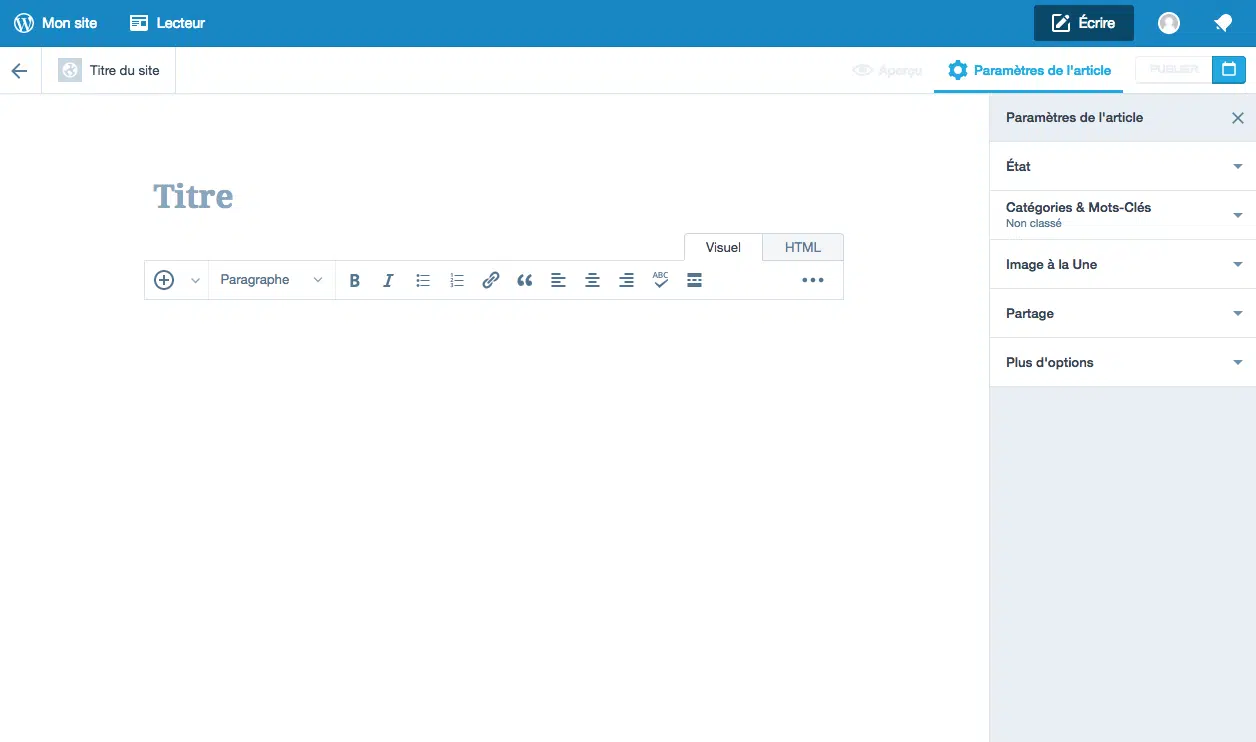This screenshot has height=742, width=1256.
Task: Toggle the spellcheck ABC icon
Action: point(660,280)
